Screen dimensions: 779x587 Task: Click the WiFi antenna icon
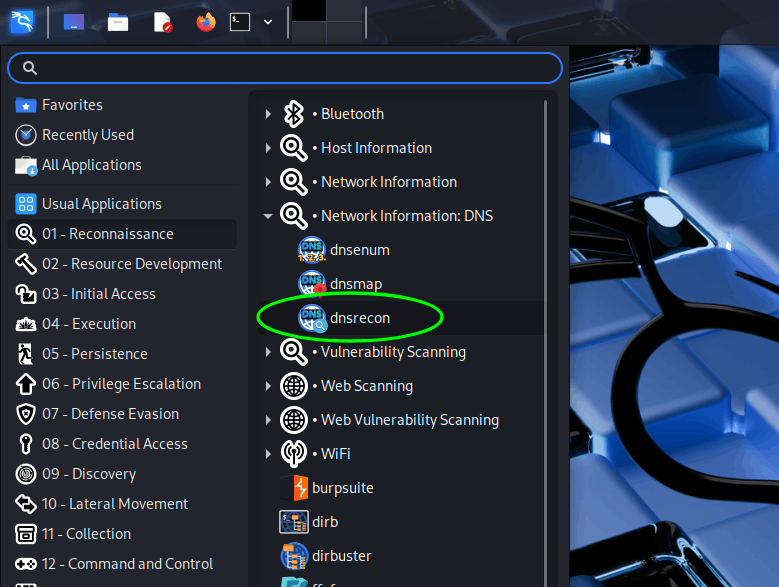coord(294,453)
